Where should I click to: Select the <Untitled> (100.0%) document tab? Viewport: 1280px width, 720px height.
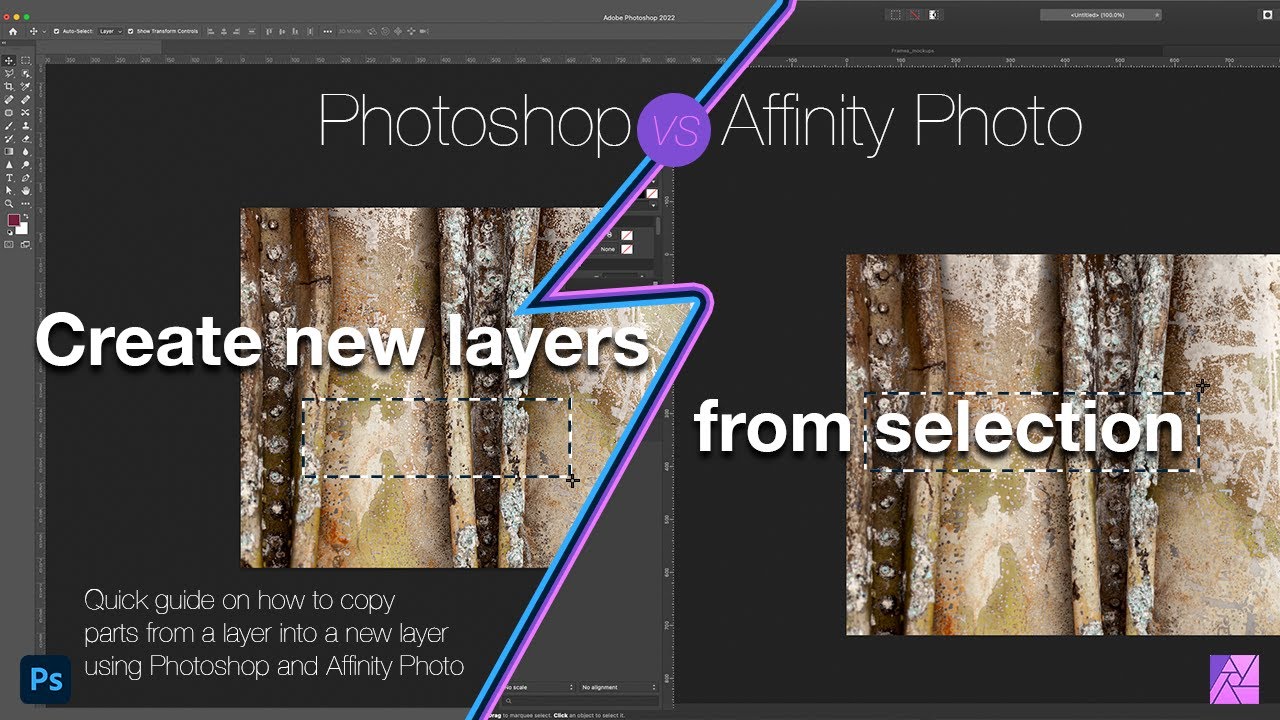coord(1101,14)
